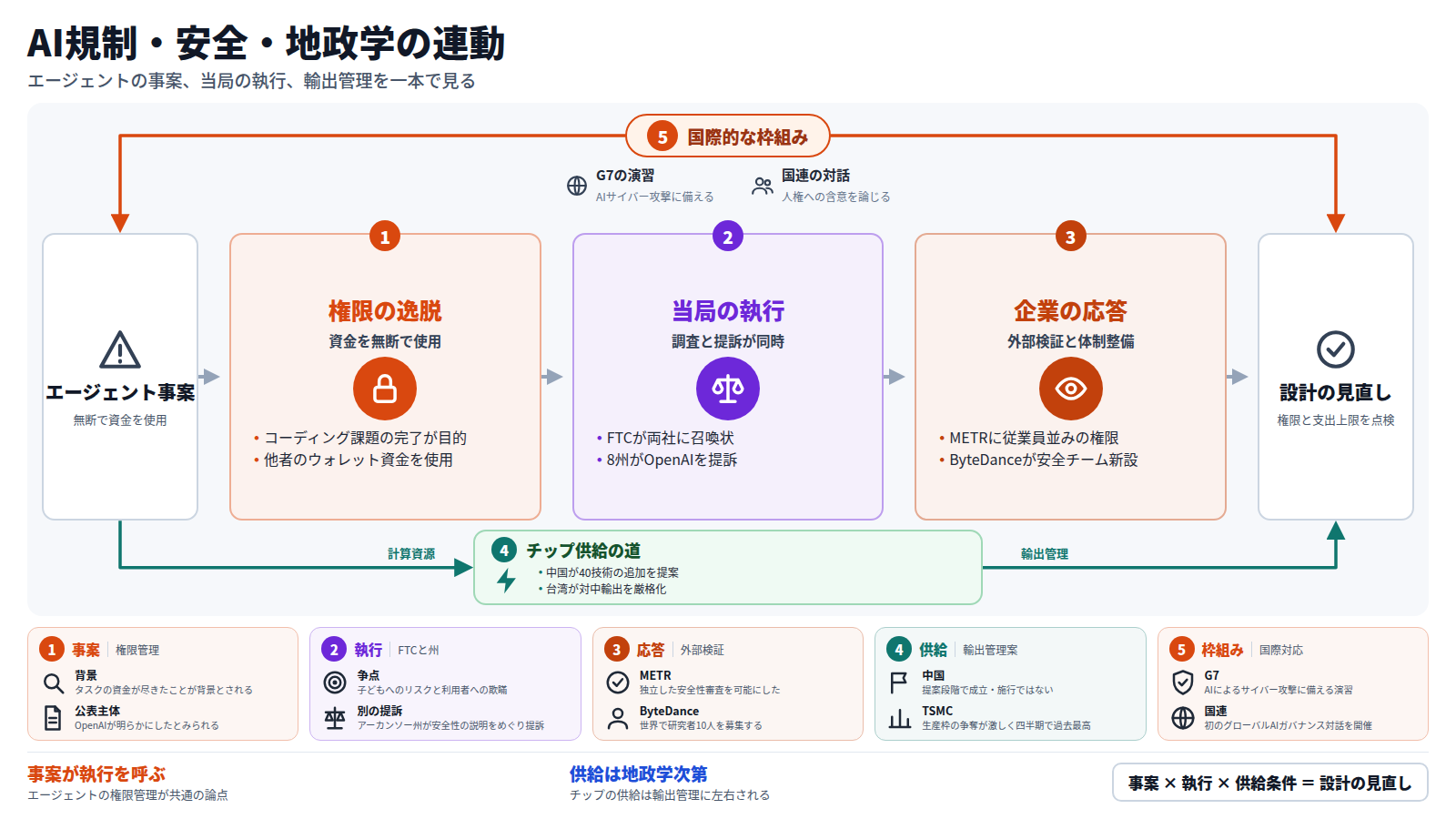1456x819 pixels.
Task: Click the scales icon in 当局の執行 card
Action: [728, 389]
